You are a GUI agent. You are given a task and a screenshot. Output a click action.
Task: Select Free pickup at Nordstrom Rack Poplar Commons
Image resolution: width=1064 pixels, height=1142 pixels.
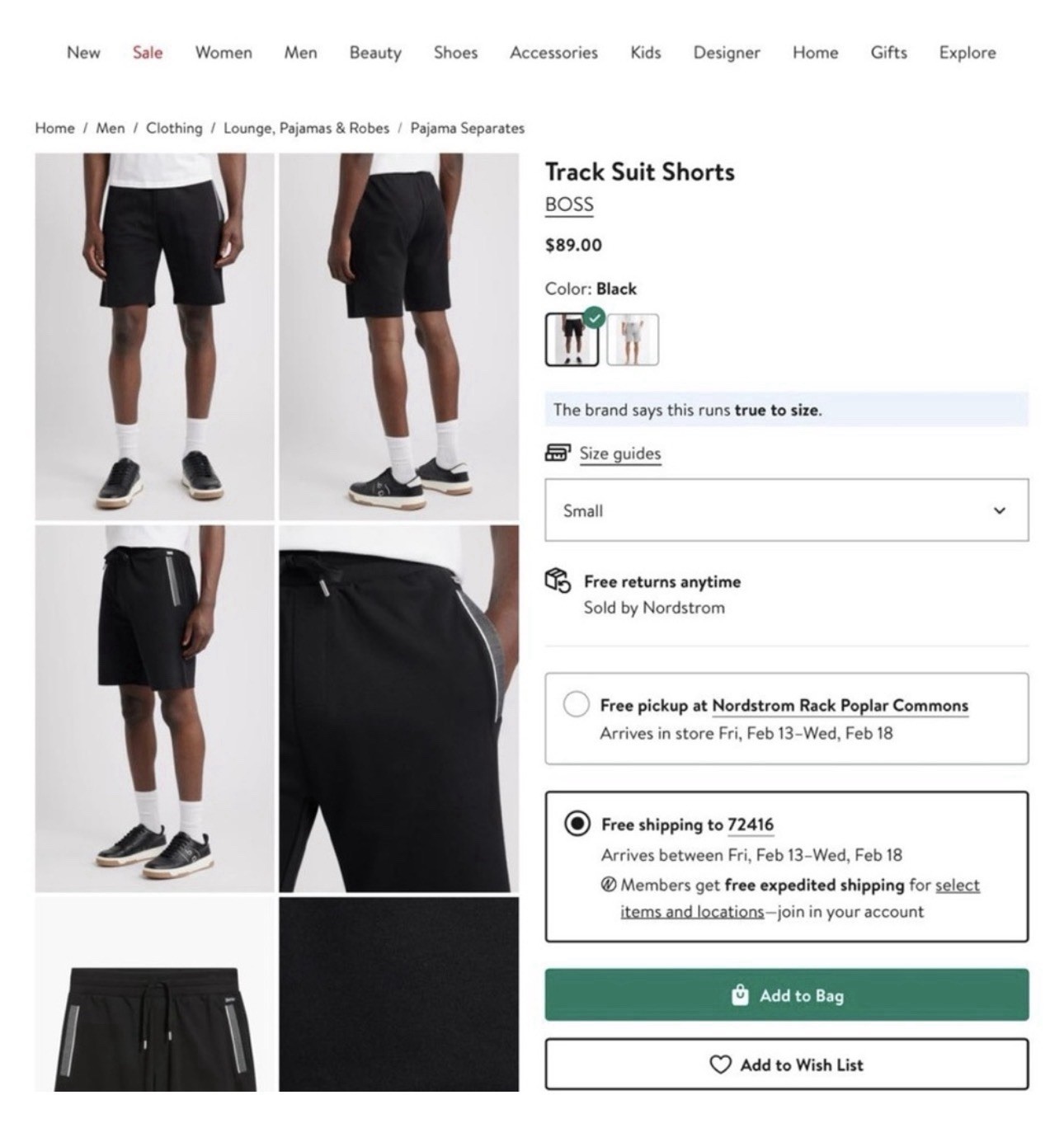(576, 706)
